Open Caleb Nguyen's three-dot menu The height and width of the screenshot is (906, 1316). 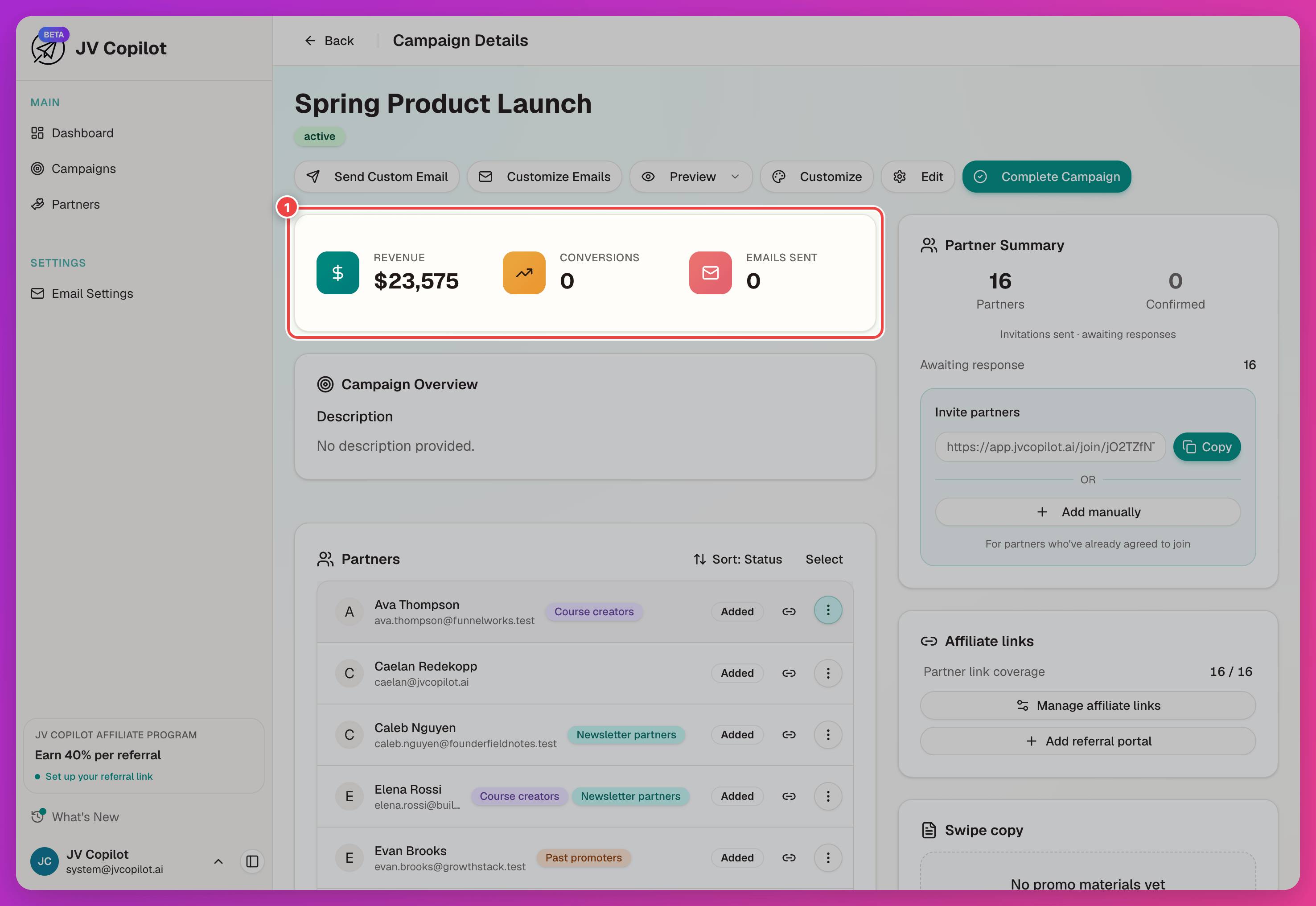828,735
